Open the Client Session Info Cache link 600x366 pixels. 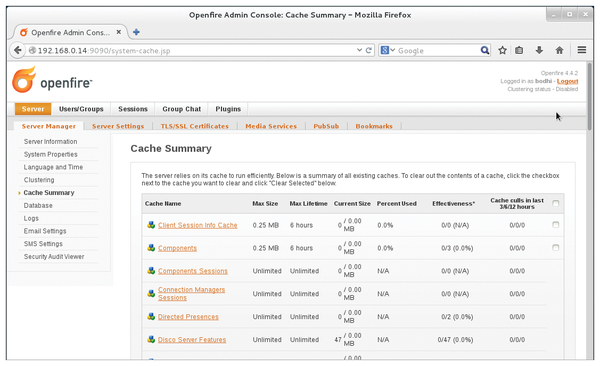(x=197, y=225)
